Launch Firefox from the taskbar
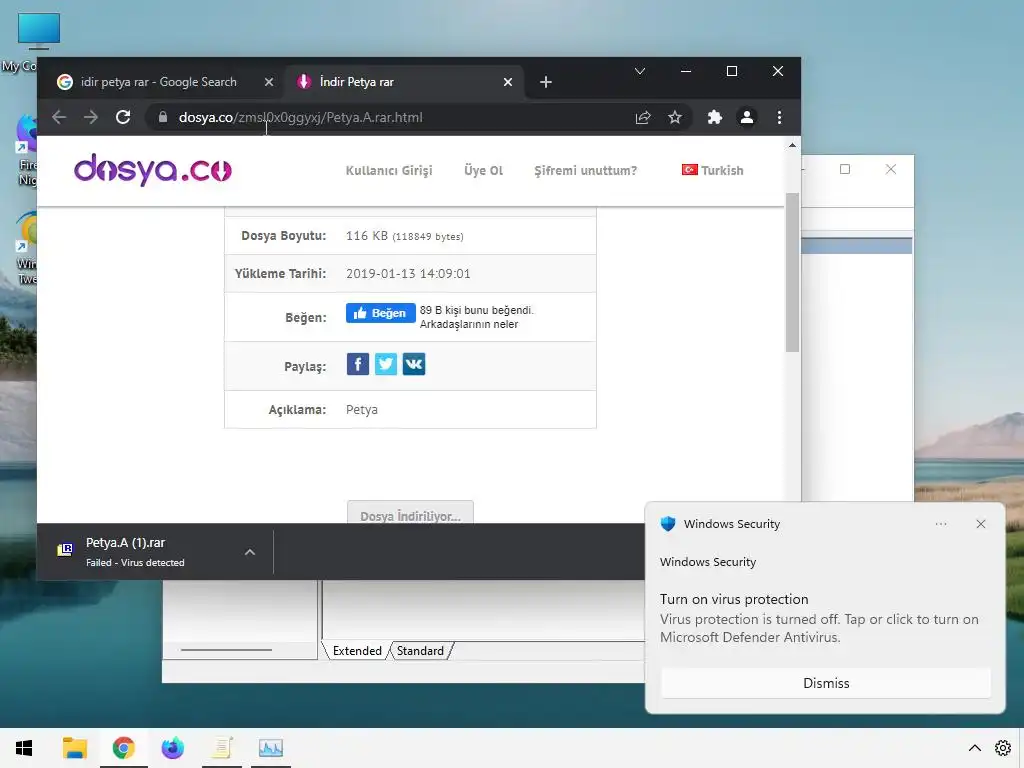This screenshot has width=1024, height=768. [172, 748]
